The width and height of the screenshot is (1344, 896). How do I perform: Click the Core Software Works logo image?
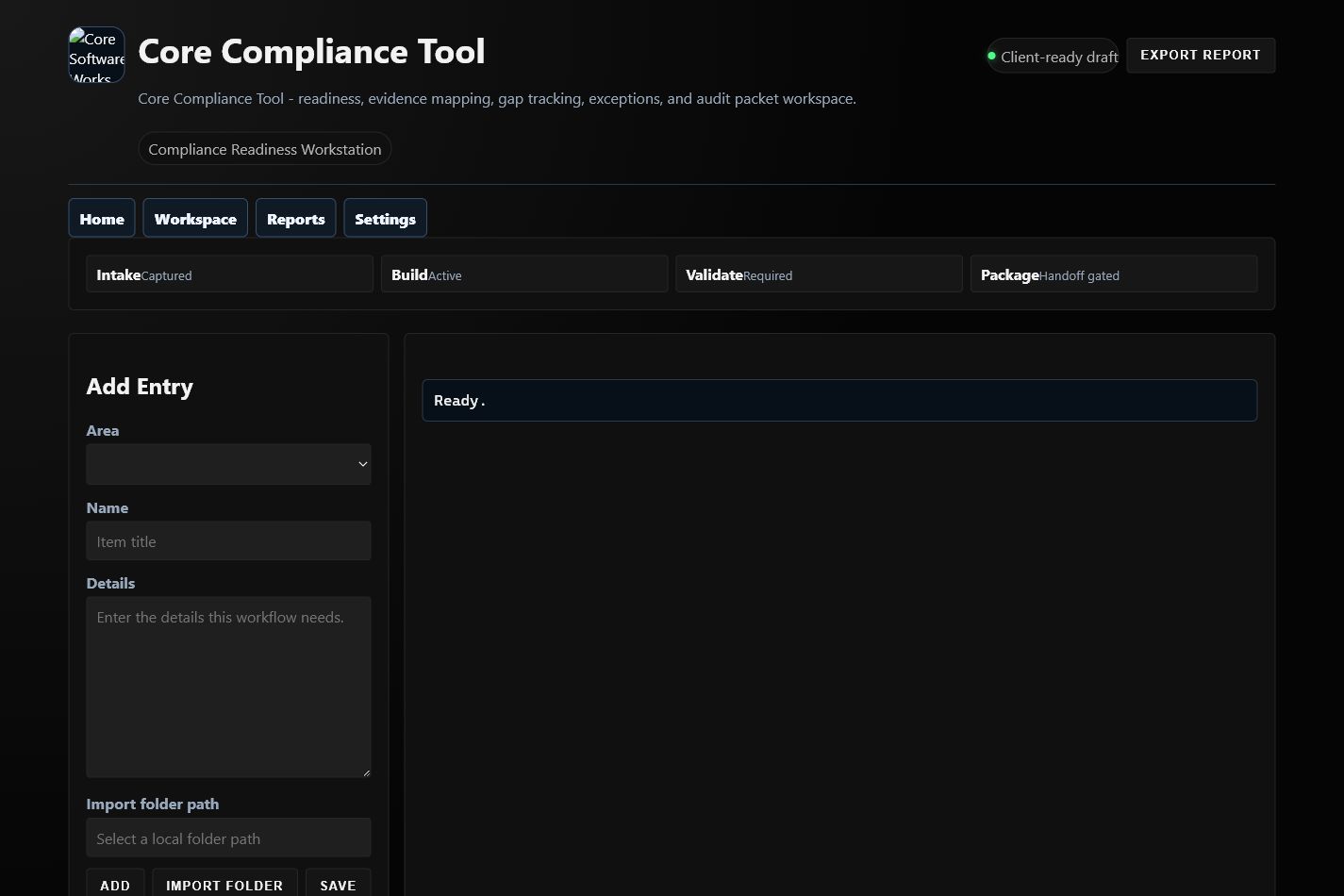coord(96,55)
